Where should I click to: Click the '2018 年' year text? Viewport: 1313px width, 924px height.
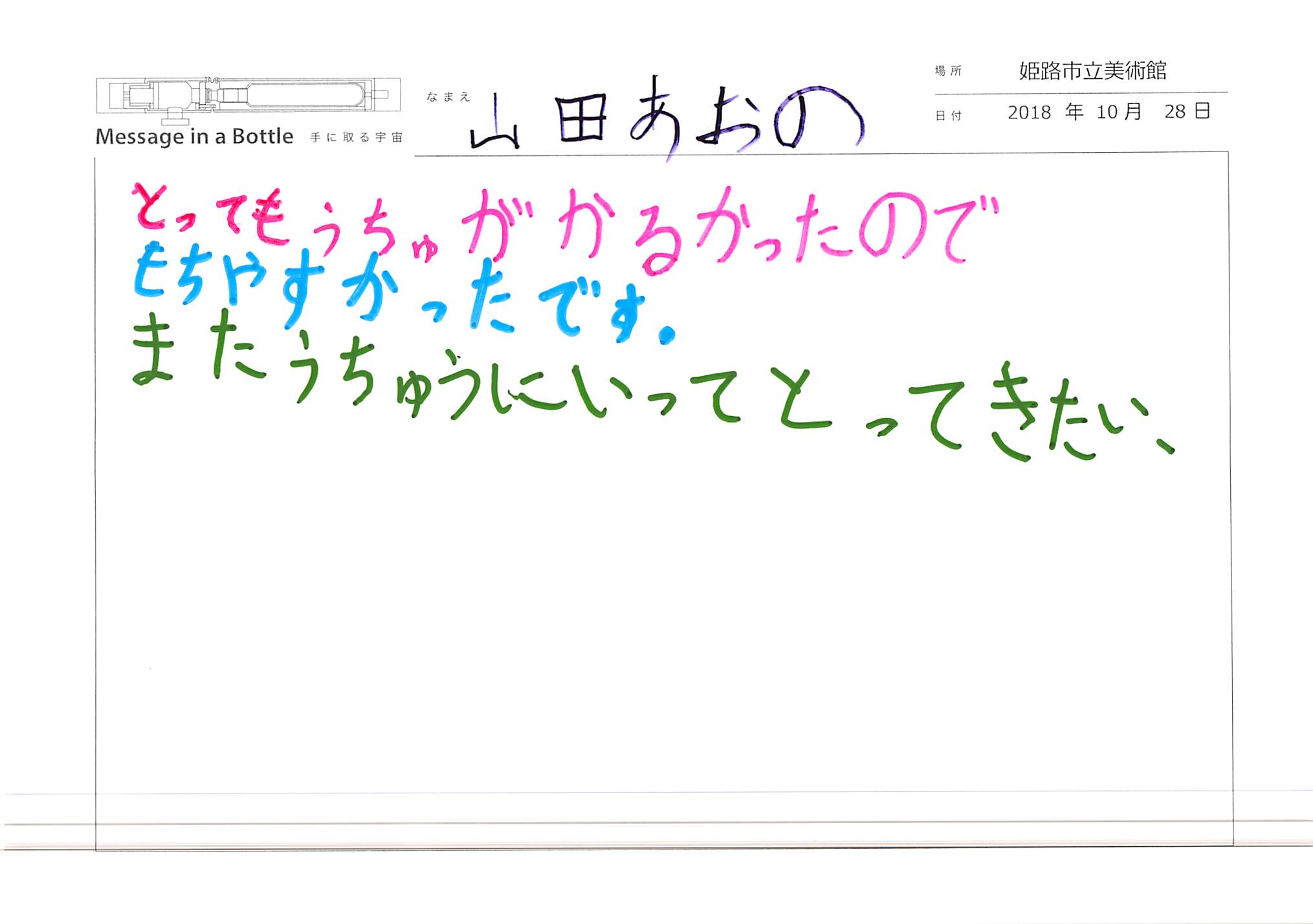[x=1046, y=112]
